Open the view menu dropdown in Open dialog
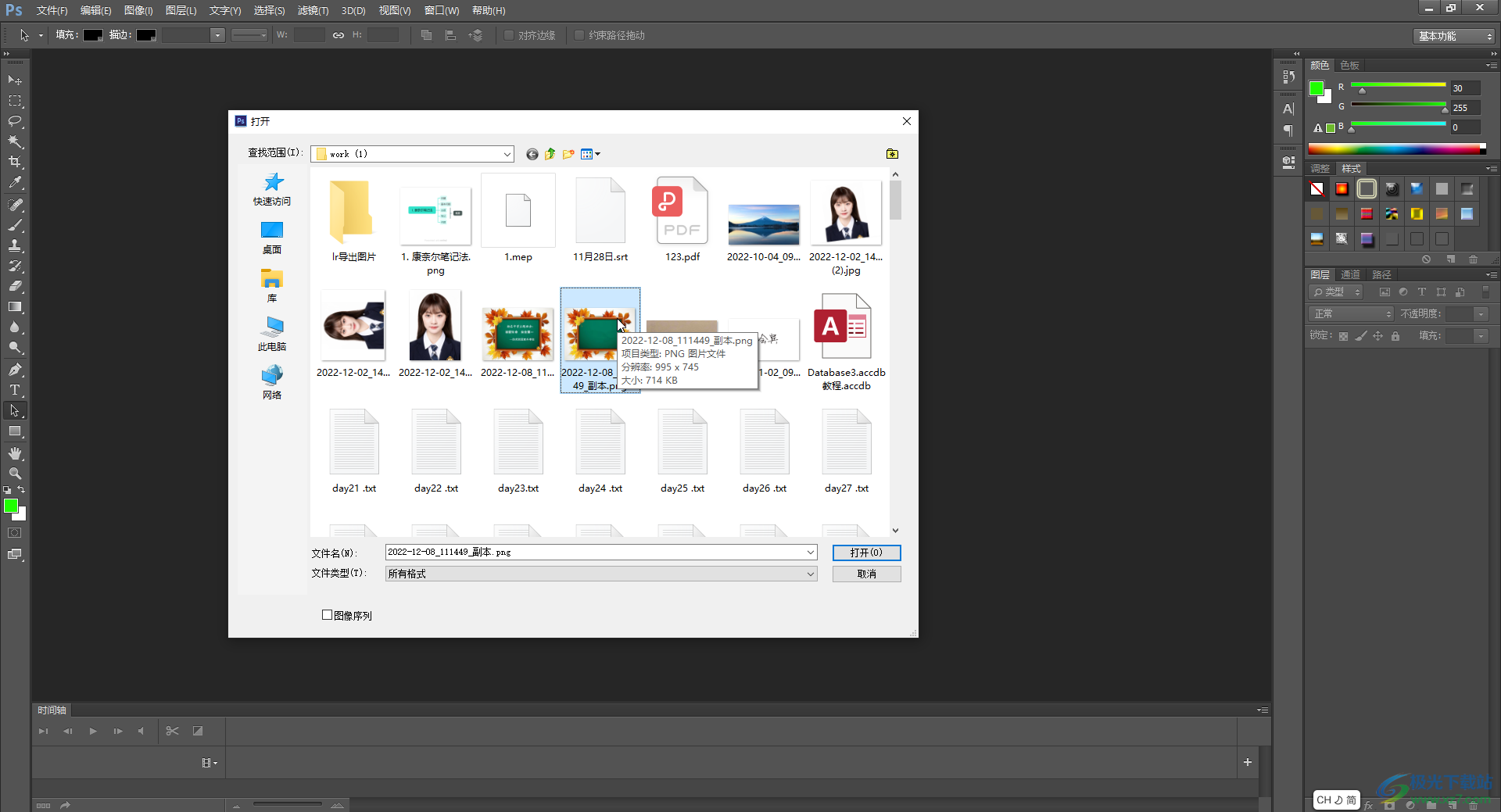This screenshot has height=812, width=1501. (x=591, y=154)
